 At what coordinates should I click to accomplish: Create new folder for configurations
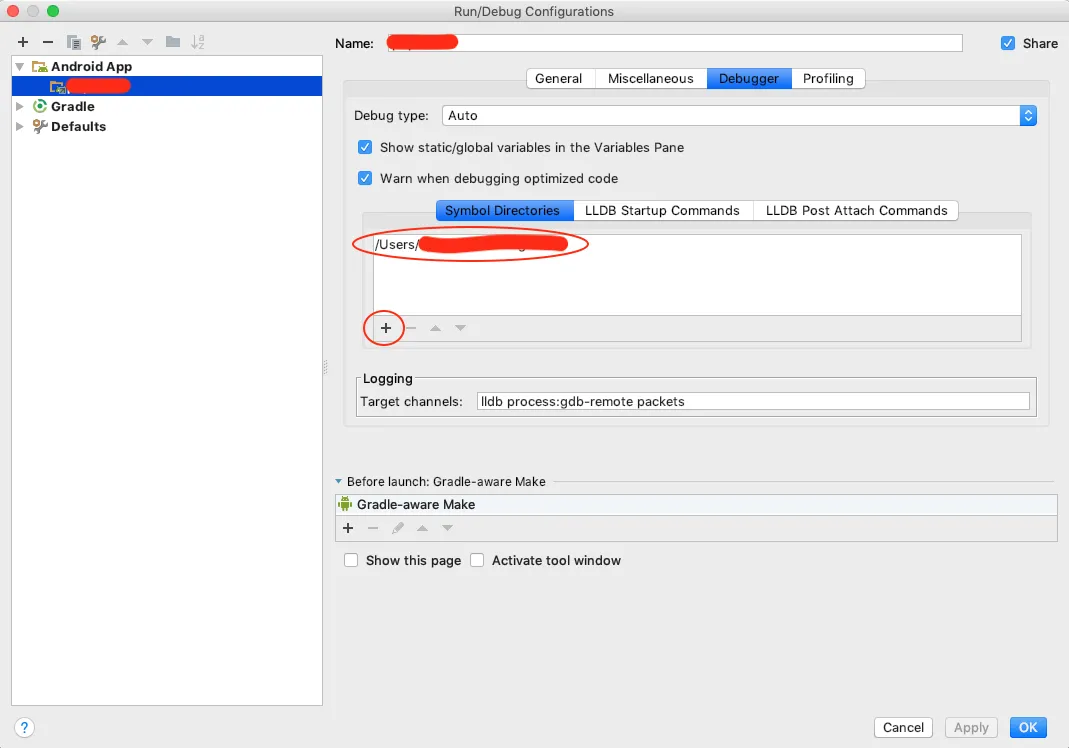tap(173, 42)
